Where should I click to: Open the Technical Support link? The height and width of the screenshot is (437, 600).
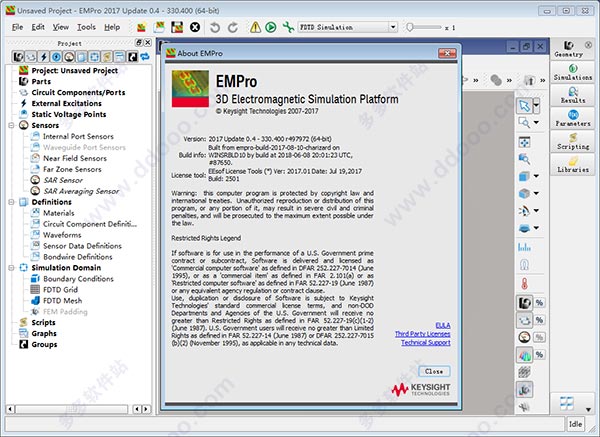click(426, 342)
